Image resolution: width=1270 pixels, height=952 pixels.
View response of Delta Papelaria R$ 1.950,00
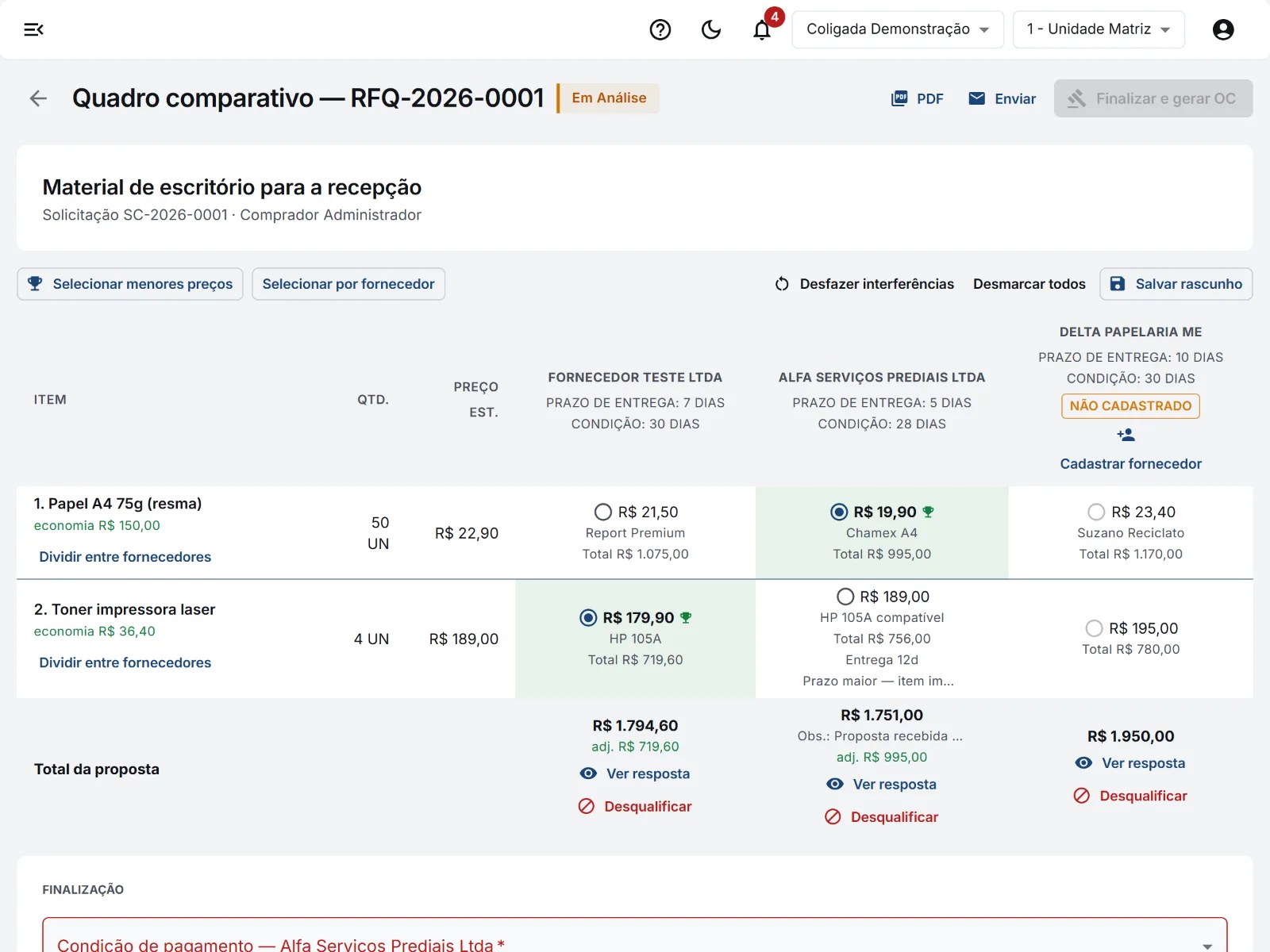click(1130, 763)
